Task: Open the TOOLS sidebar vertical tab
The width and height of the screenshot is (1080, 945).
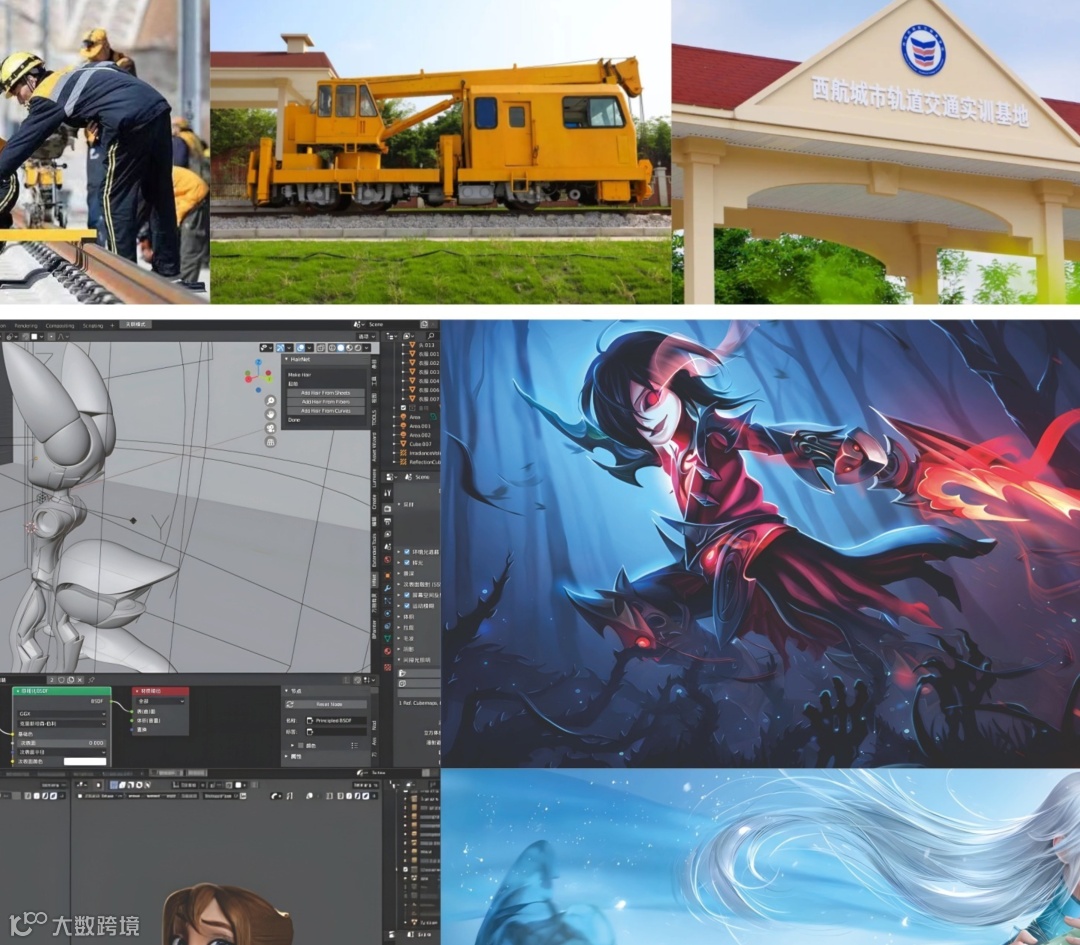Action: click(374, 417)
